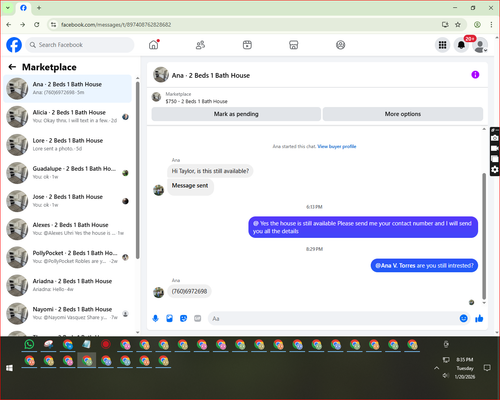This screenshot has width=500, height=400.
Task: Open the Groups icon in top navigation
Action: 340,45
